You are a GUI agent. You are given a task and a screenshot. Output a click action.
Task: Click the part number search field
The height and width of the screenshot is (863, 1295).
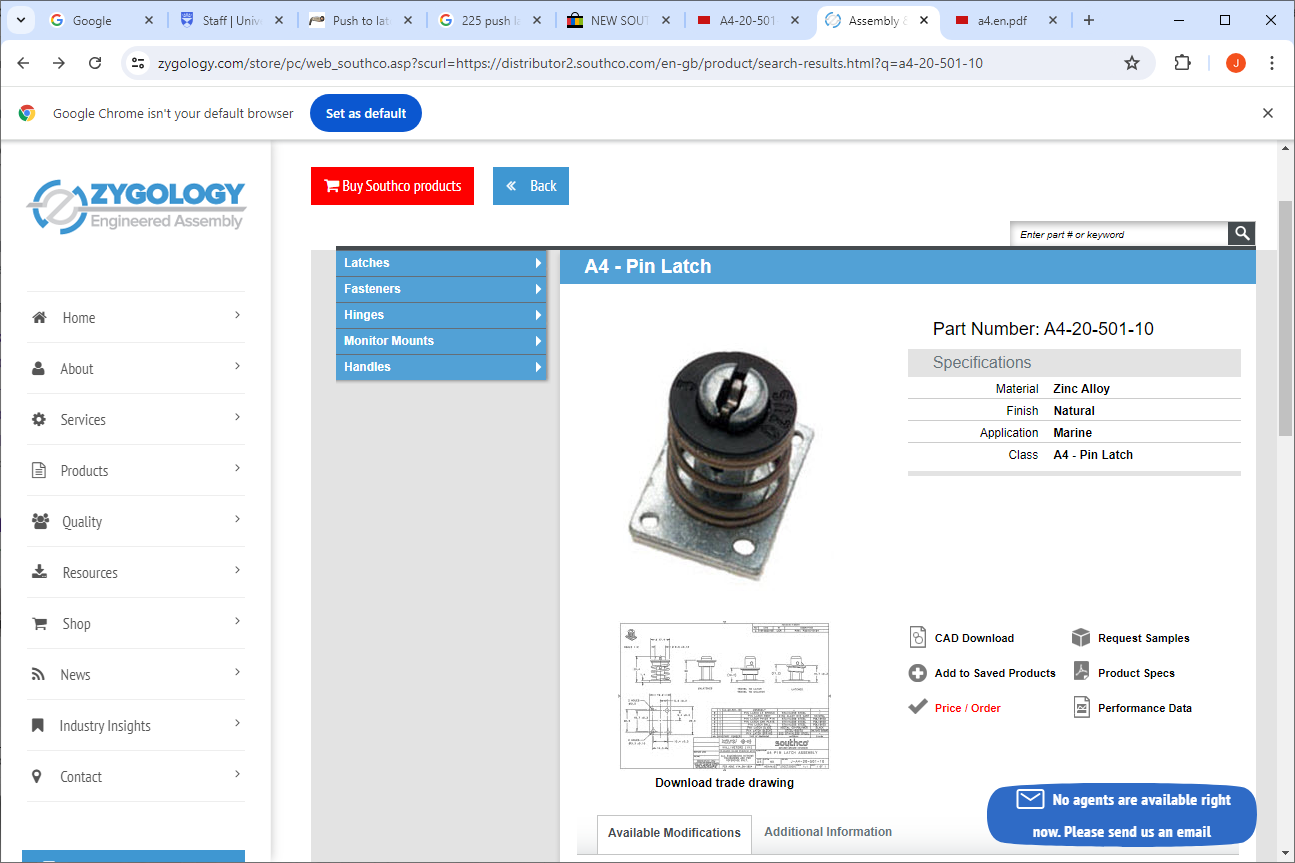click(1119, 234)
